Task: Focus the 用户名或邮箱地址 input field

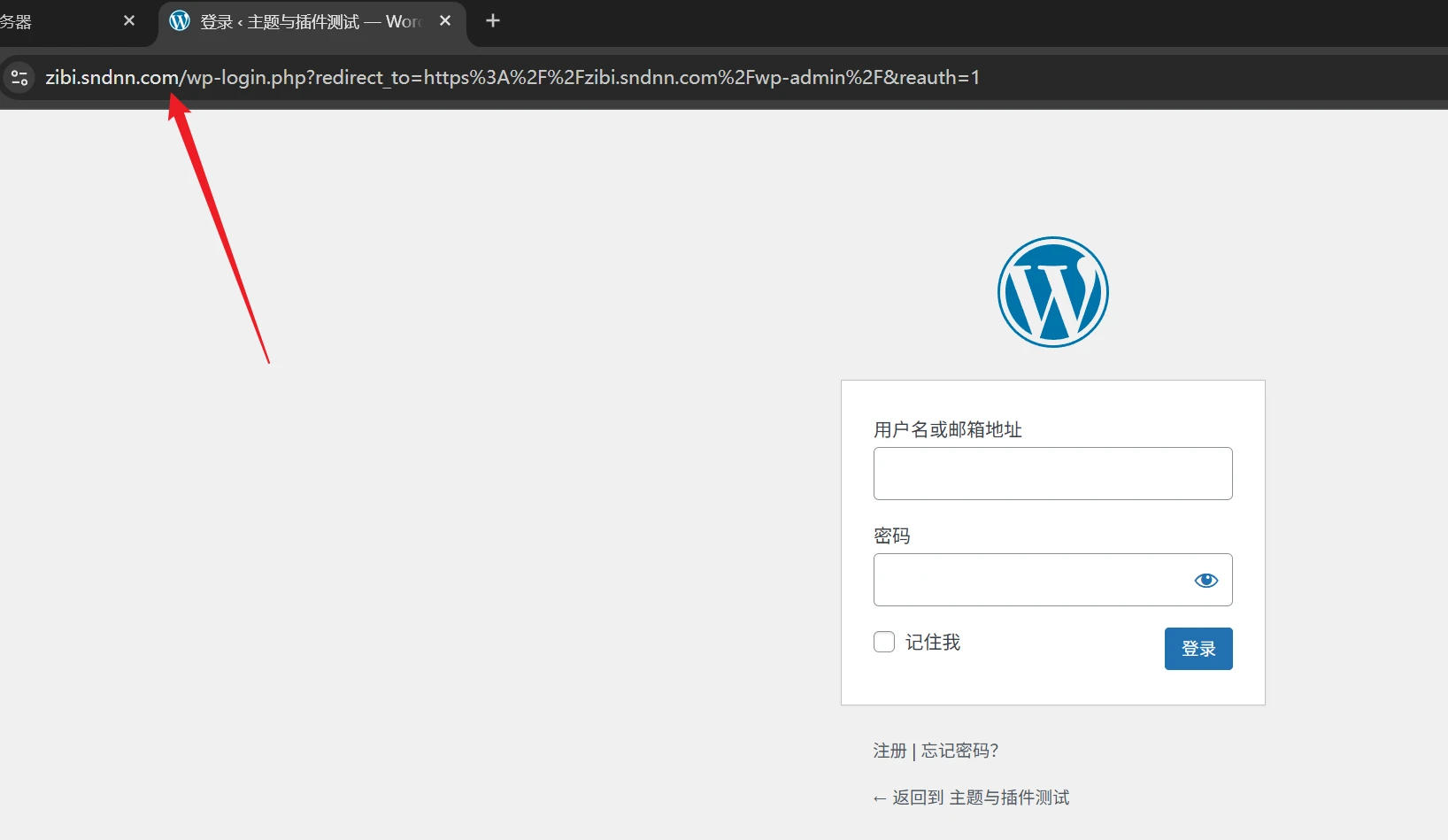Action: 1053,474
